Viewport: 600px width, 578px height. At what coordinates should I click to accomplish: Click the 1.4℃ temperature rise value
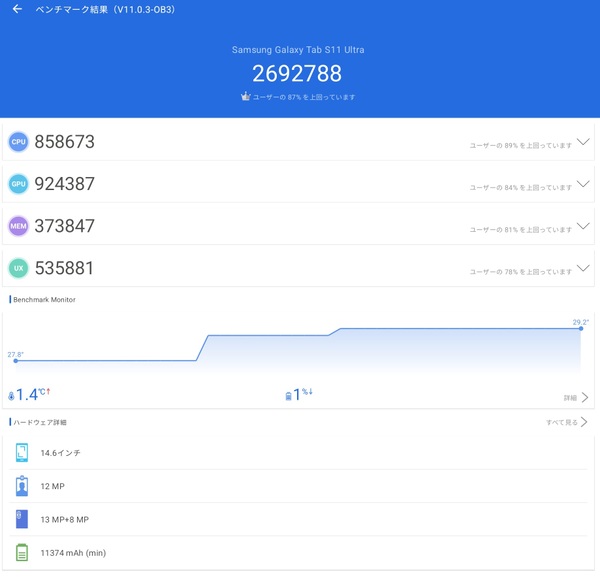point(33,395)
